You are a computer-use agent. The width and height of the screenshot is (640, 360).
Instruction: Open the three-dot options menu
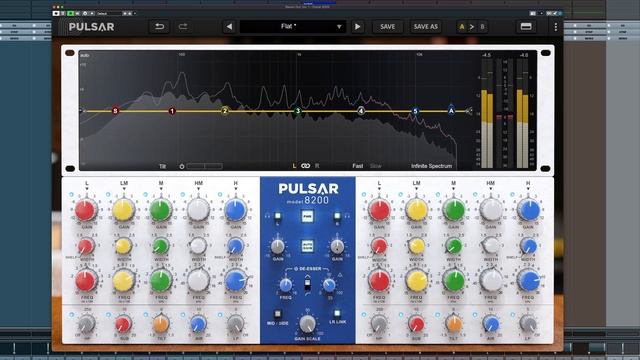pyautogui.click(x=556, y=27)
